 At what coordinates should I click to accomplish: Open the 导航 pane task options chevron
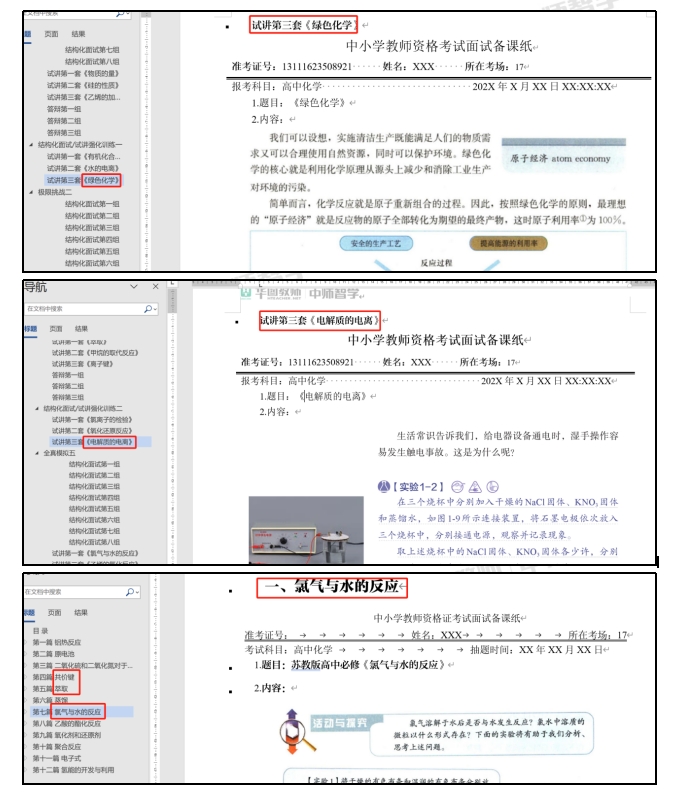pyautogui.click(x=134, y=287)
